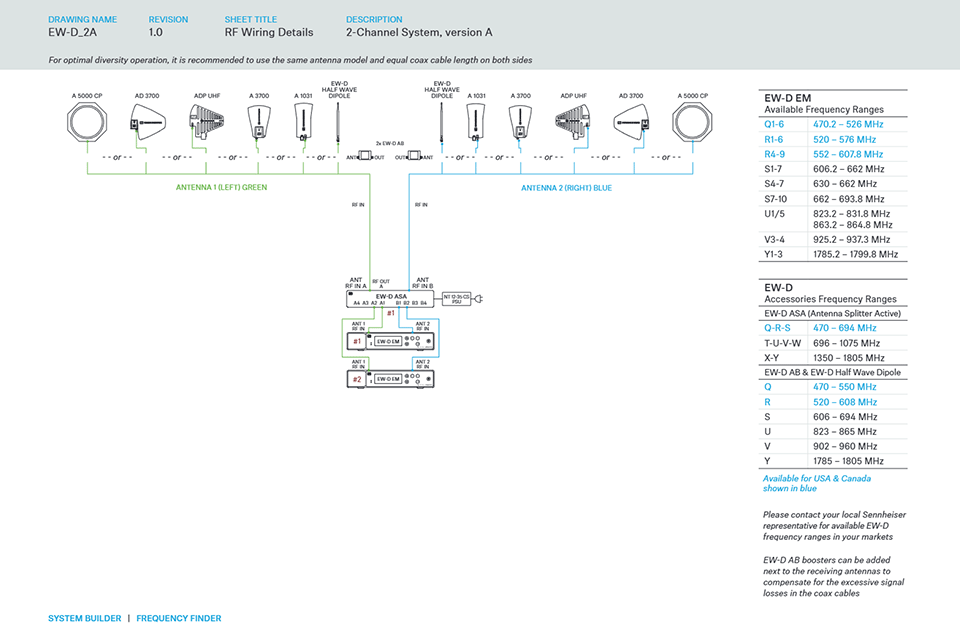The image size is (960, 640).
Task: Click the EW-D AB booster on the blue line
Action: [x=414, y=156]
